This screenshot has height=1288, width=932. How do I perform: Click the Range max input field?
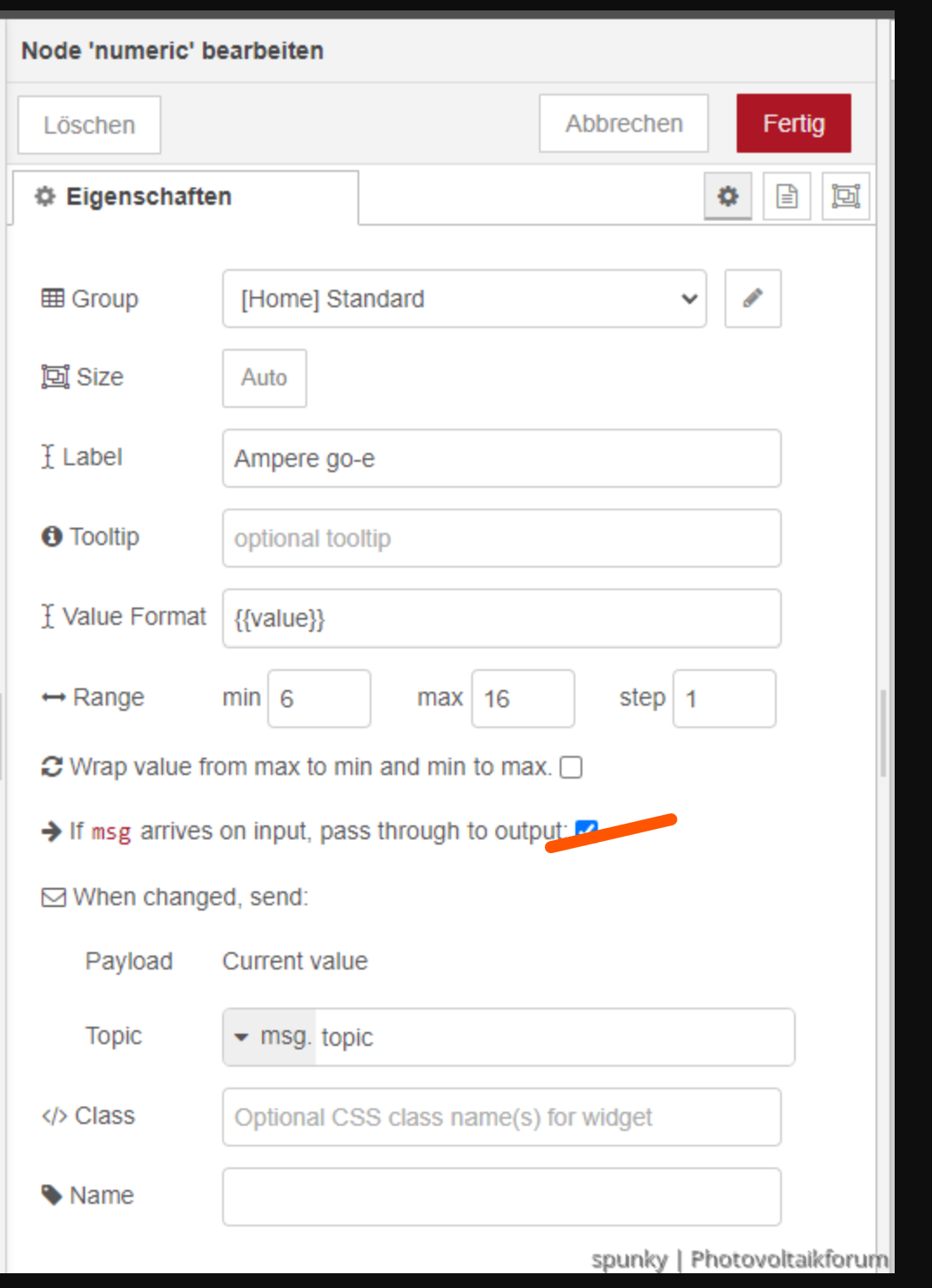pyautogui.click(x=522, y=699)
